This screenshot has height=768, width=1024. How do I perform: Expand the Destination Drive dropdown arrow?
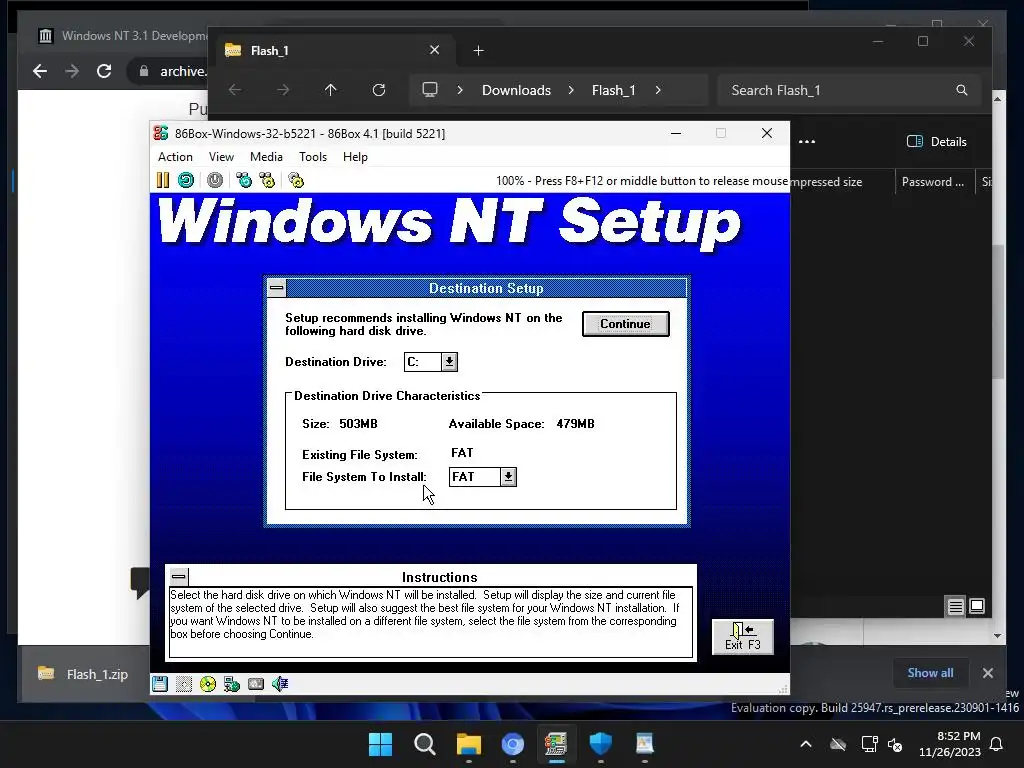pyautogui.click(x=449, y=362)
